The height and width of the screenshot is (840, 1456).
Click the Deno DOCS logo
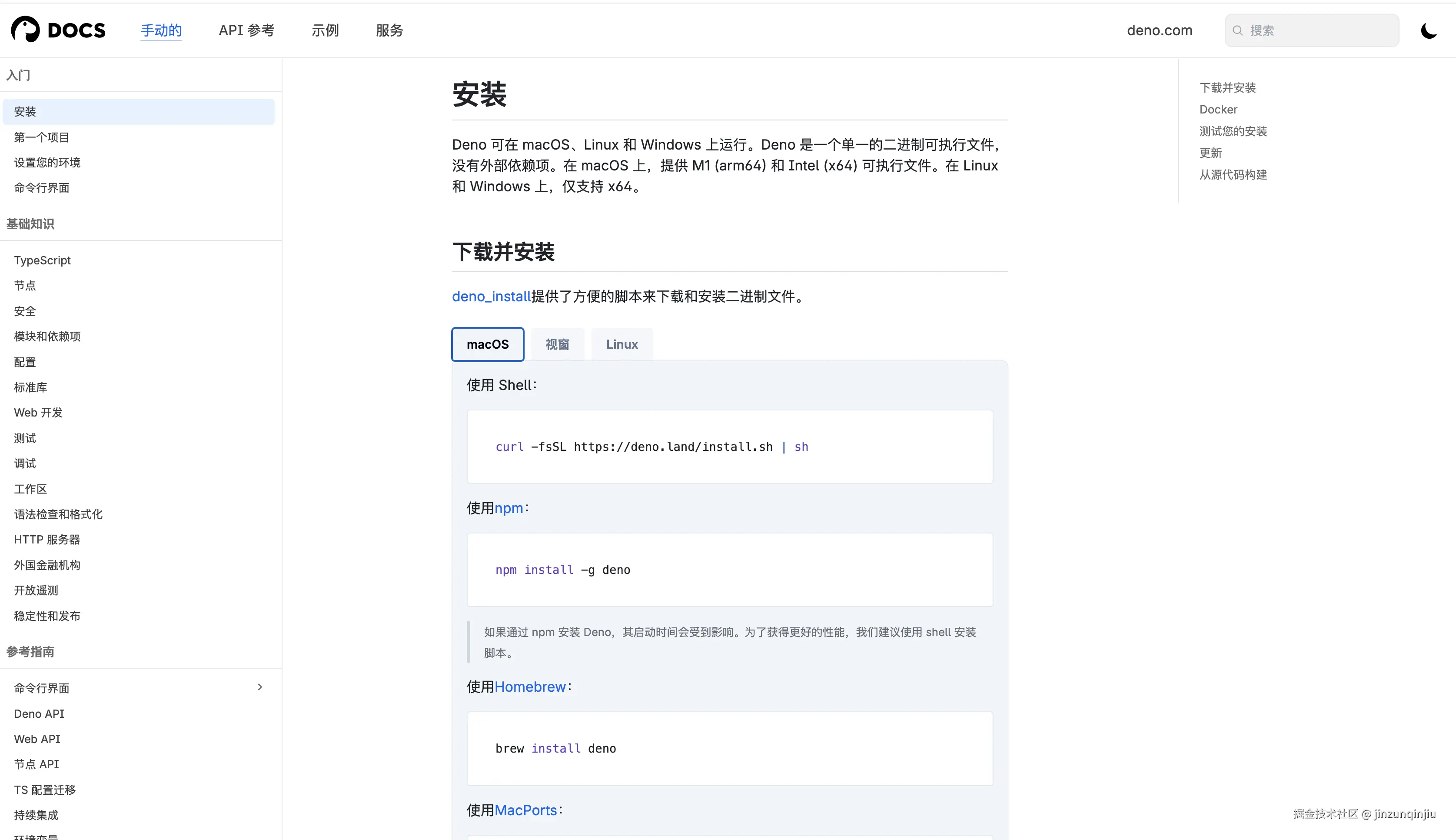tap(58, 30)
